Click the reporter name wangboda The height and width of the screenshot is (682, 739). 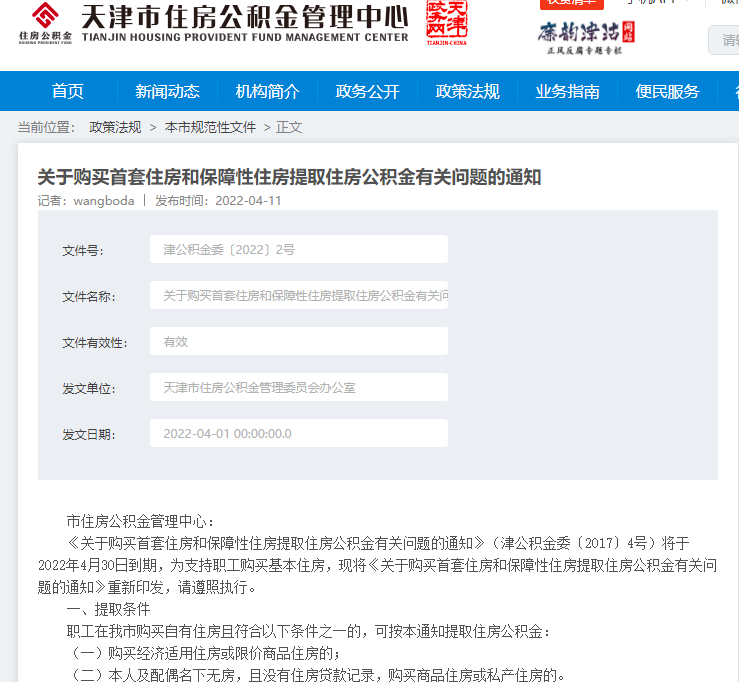pyautogui.click(x=104, y=201)
